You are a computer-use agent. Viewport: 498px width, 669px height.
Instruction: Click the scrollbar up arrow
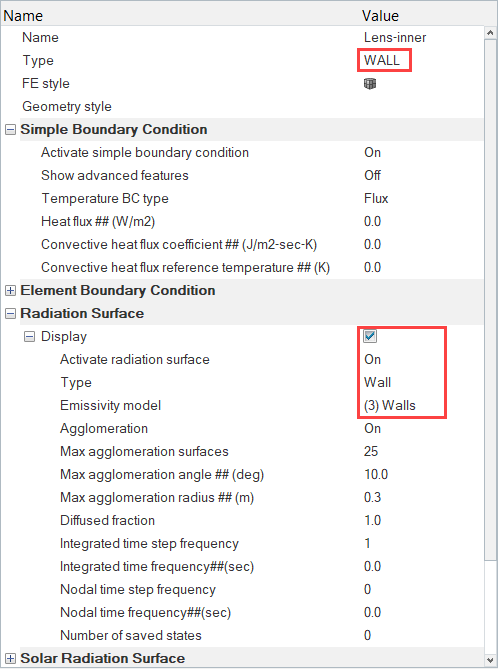[x=490, y=33]
